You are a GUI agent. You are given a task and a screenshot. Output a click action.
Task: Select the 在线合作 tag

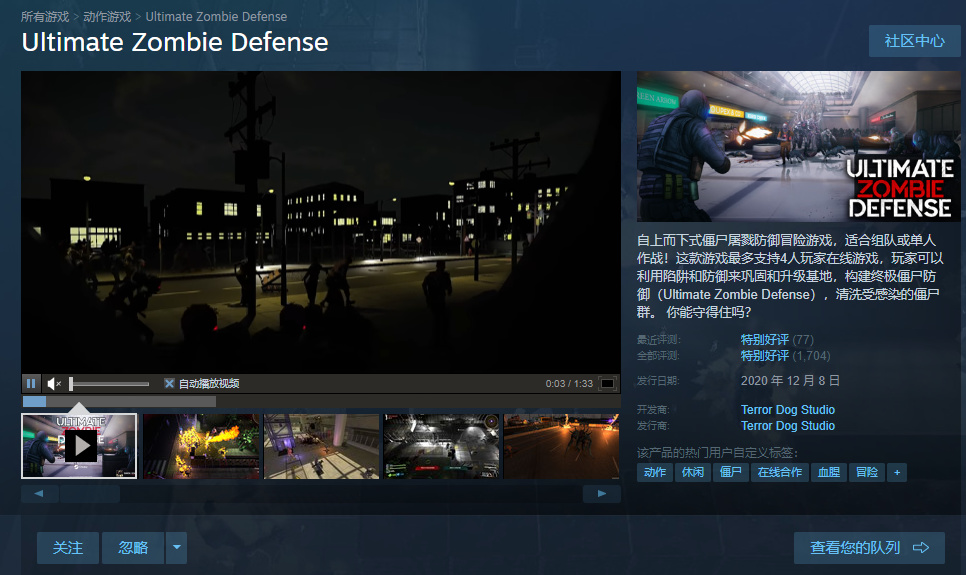point(780,472)
